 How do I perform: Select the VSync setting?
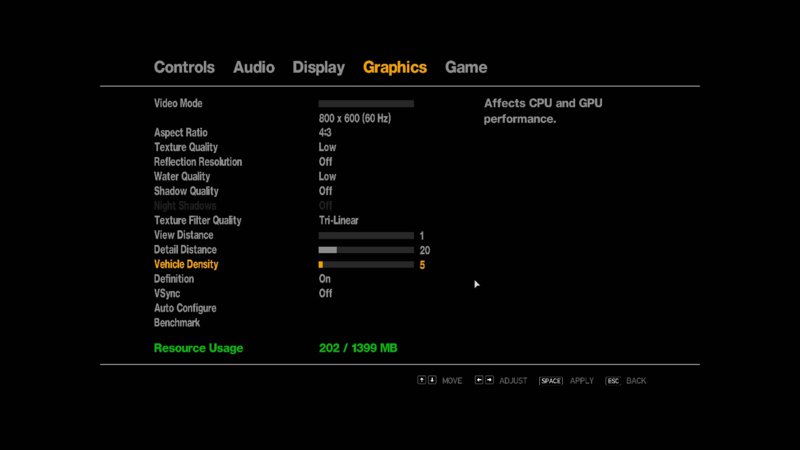click(167, 294)
